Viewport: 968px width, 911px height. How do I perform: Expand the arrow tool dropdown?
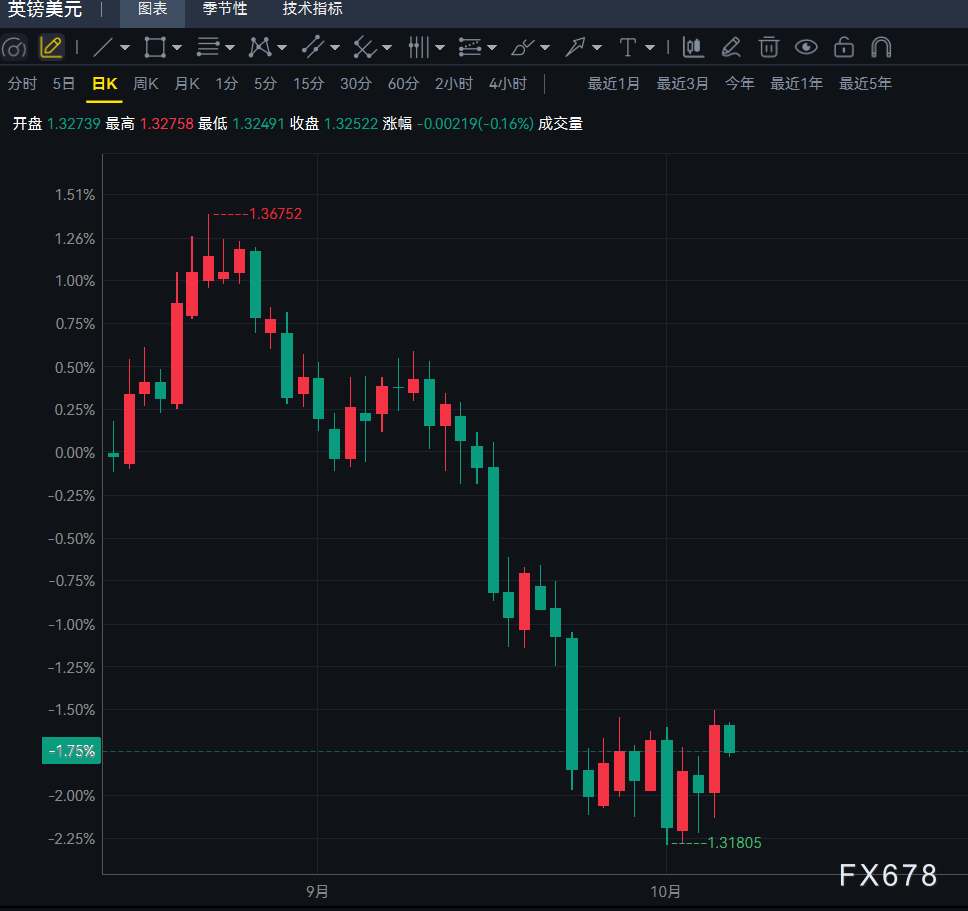tap(597, 48)
